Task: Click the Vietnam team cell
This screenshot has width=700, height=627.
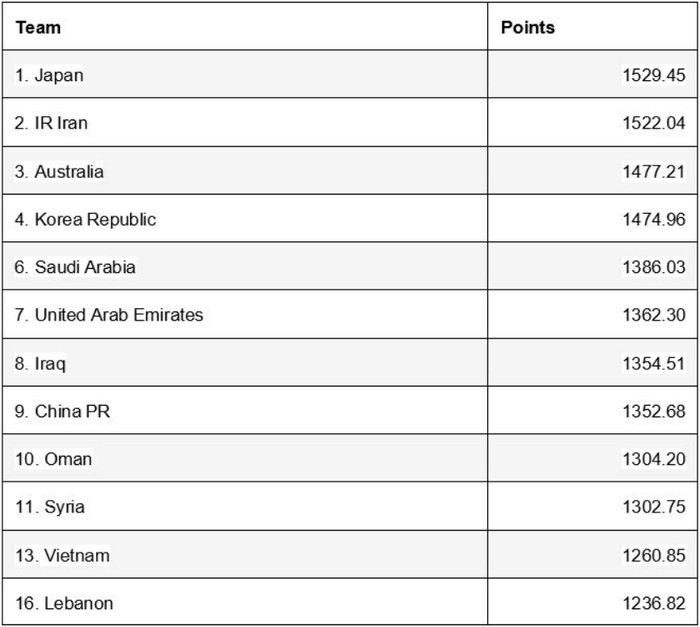Action: (x=62, y=555)
